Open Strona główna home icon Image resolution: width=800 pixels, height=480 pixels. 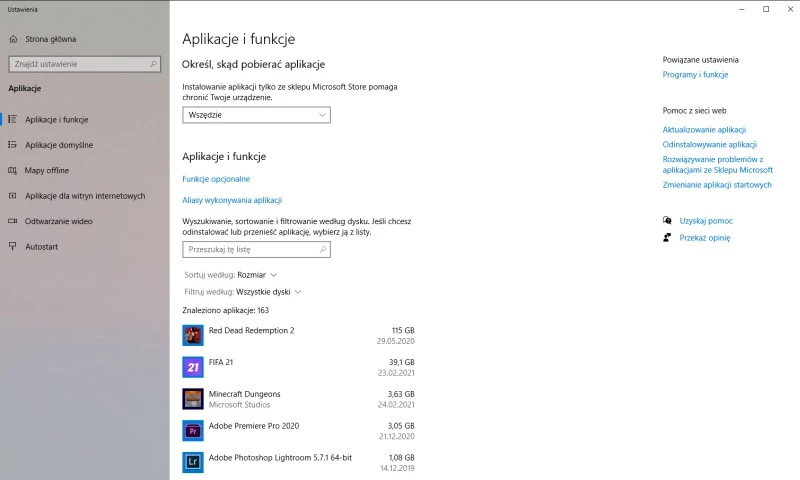click(13, 39)
